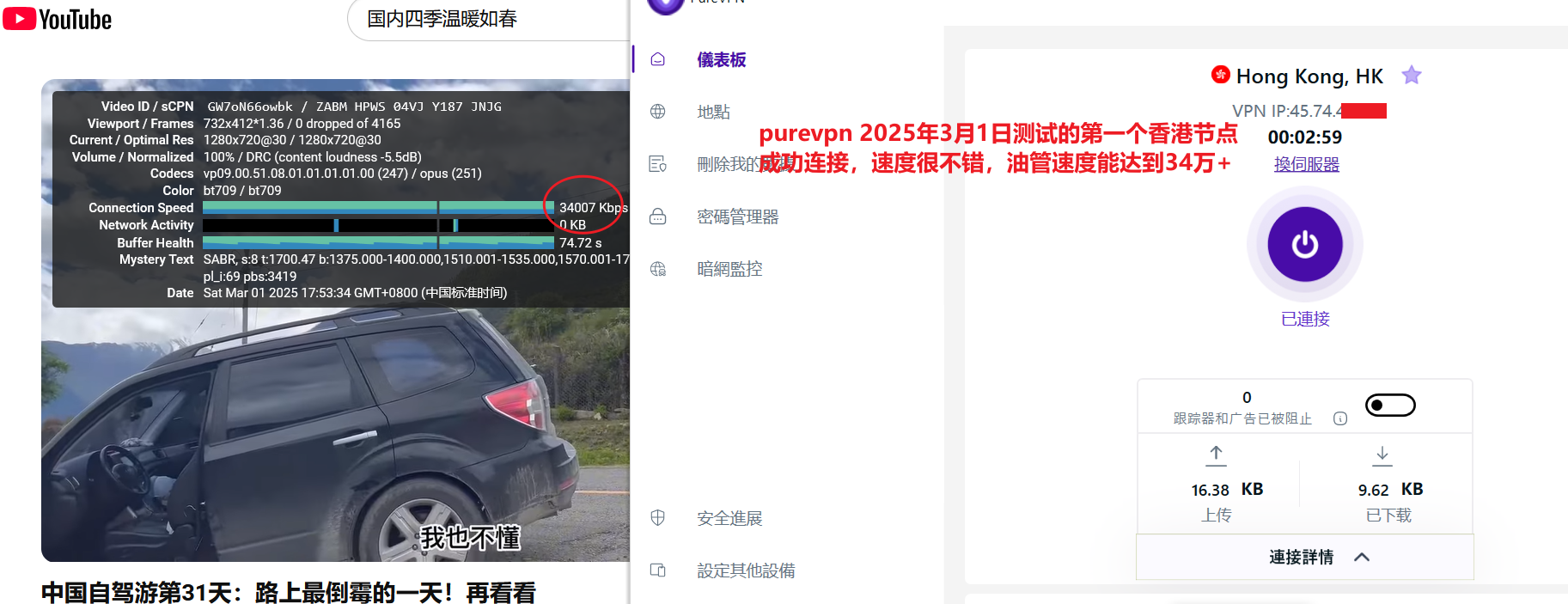This screenshot has width=1568, height=604.
Task: Click the Hong Kong, HK location name
Action: [x=1309, y=76]
